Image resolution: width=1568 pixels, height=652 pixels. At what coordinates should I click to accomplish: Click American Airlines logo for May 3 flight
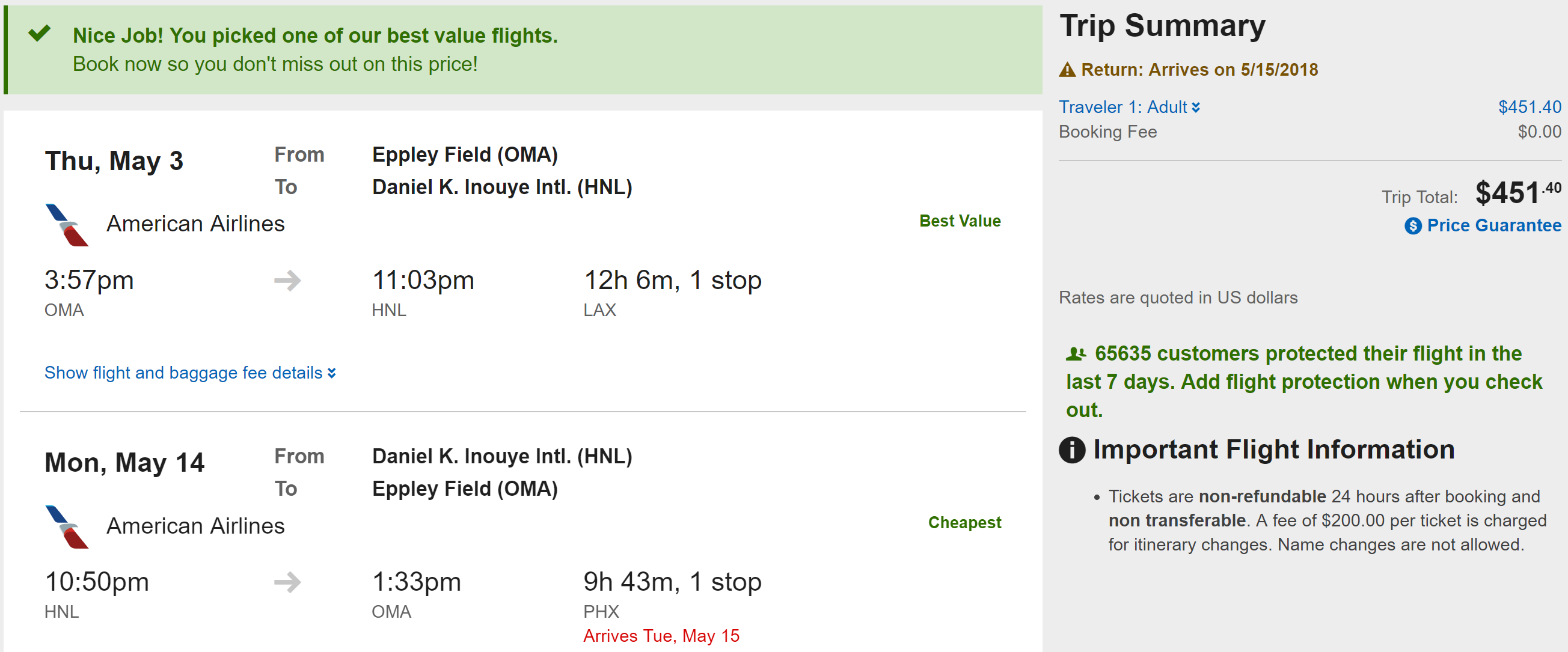point(67,225)
